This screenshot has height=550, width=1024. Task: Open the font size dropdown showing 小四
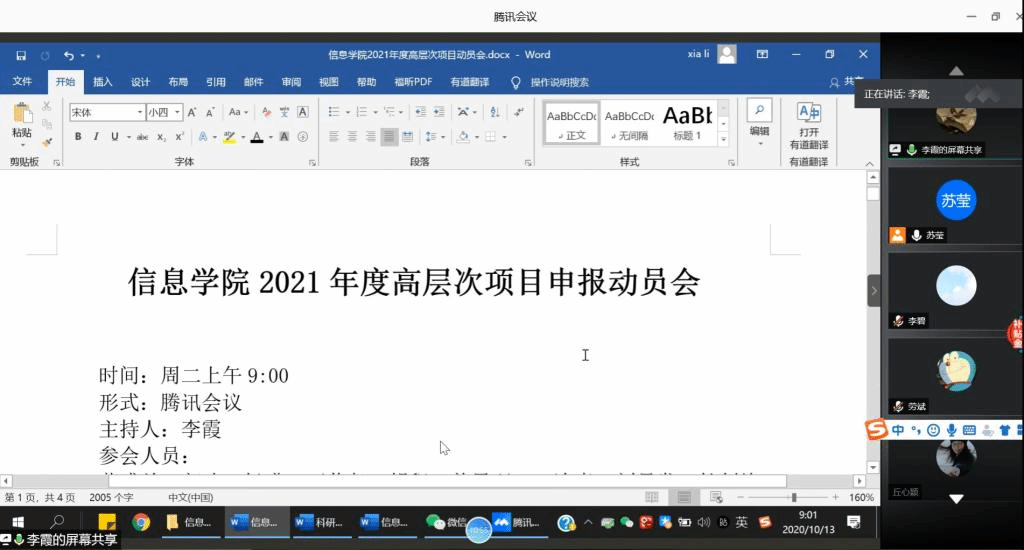coord(164,112)
